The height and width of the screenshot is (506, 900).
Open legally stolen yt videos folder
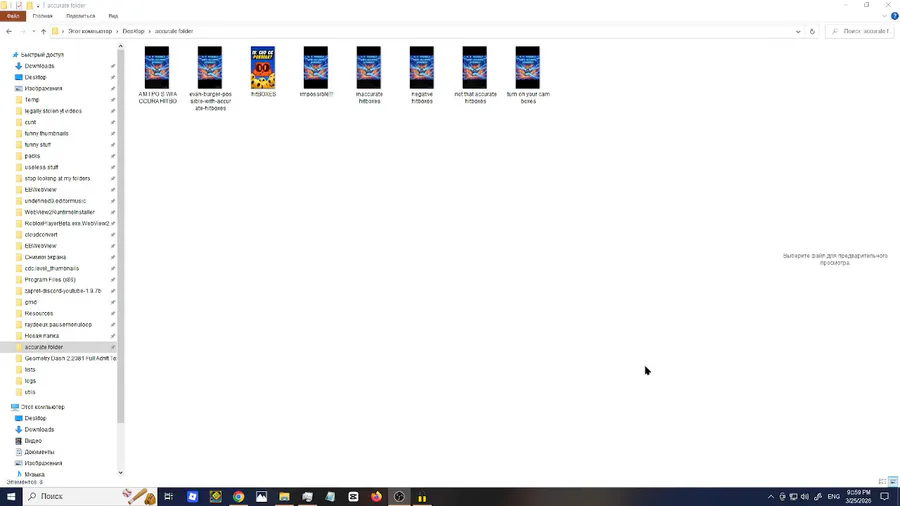(x=53, y=111)
